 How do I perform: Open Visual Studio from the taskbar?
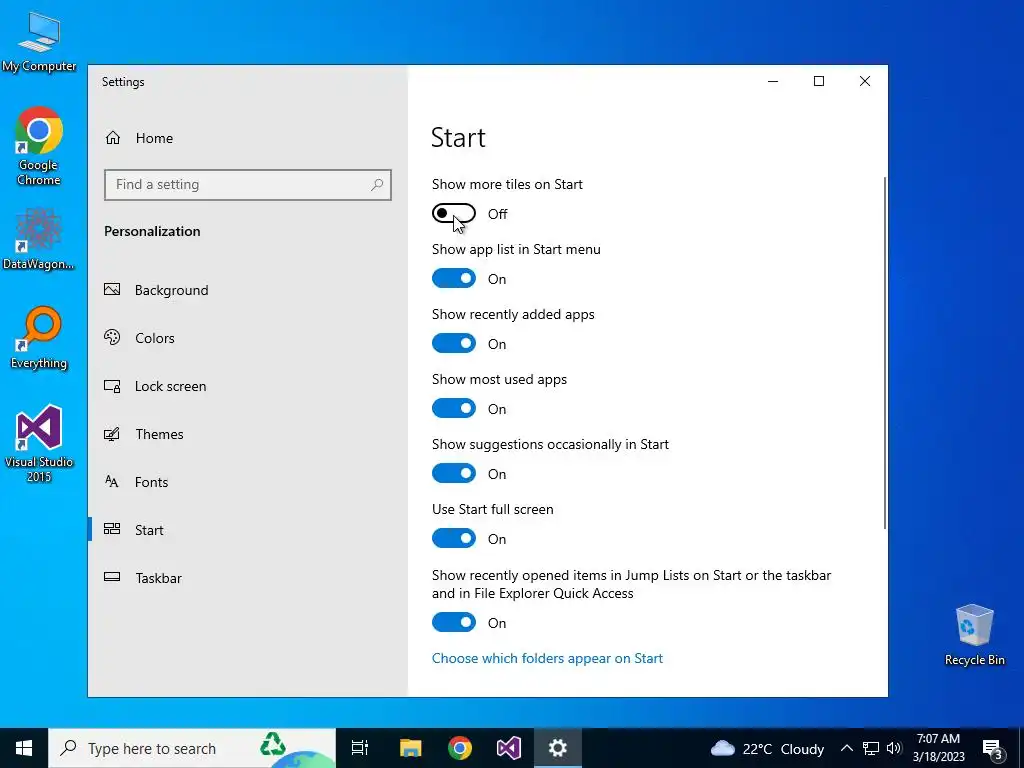[509, 748]
